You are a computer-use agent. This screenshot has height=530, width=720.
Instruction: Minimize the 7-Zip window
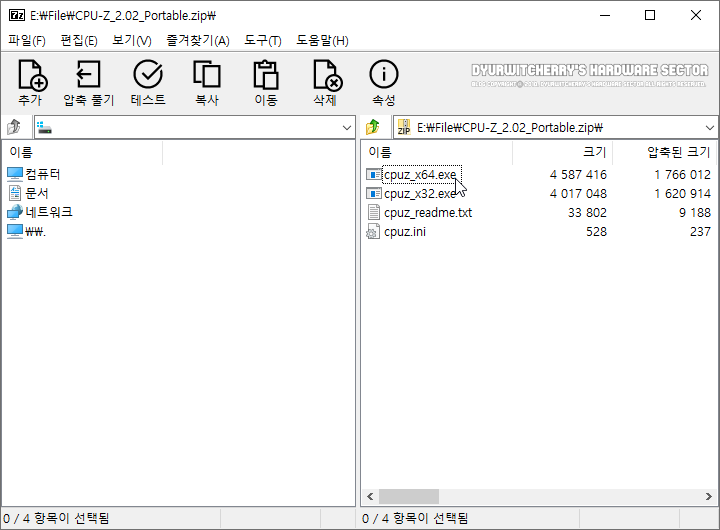(605, 15)
